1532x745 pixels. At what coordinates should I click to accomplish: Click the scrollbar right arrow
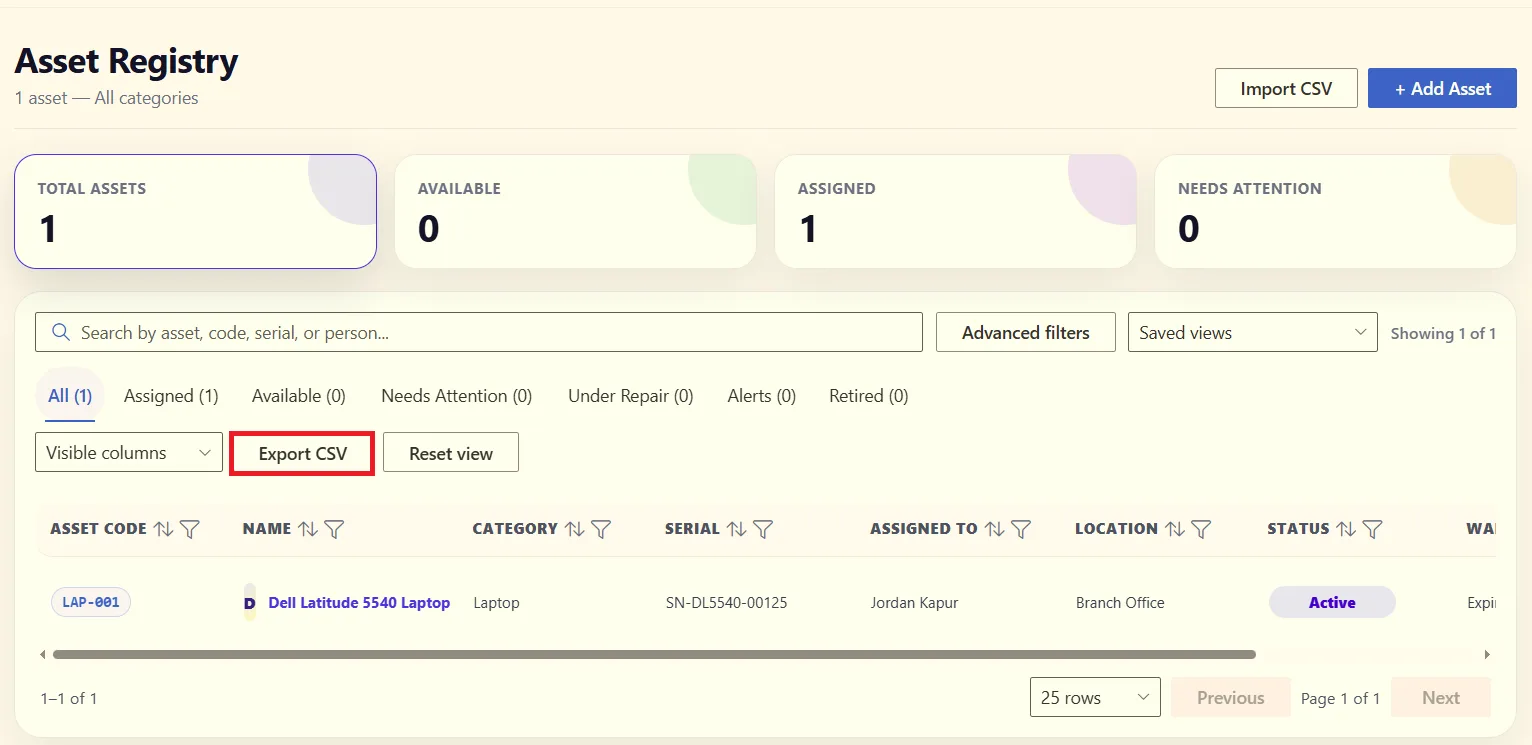click(1487, 655)
